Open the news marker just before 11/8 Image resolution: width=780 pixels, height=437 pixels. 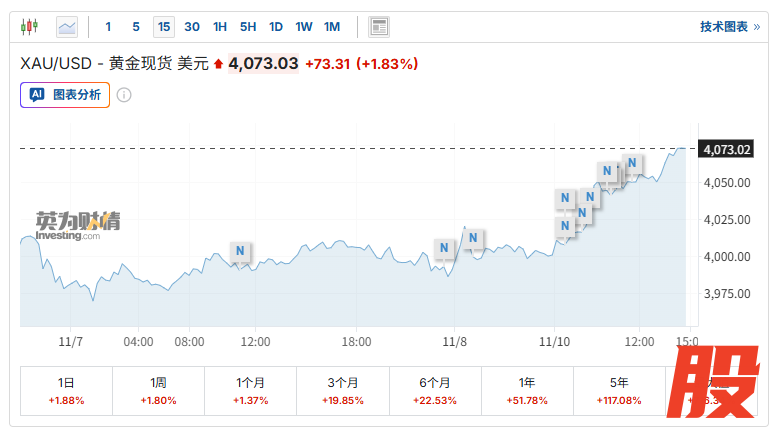446,247
